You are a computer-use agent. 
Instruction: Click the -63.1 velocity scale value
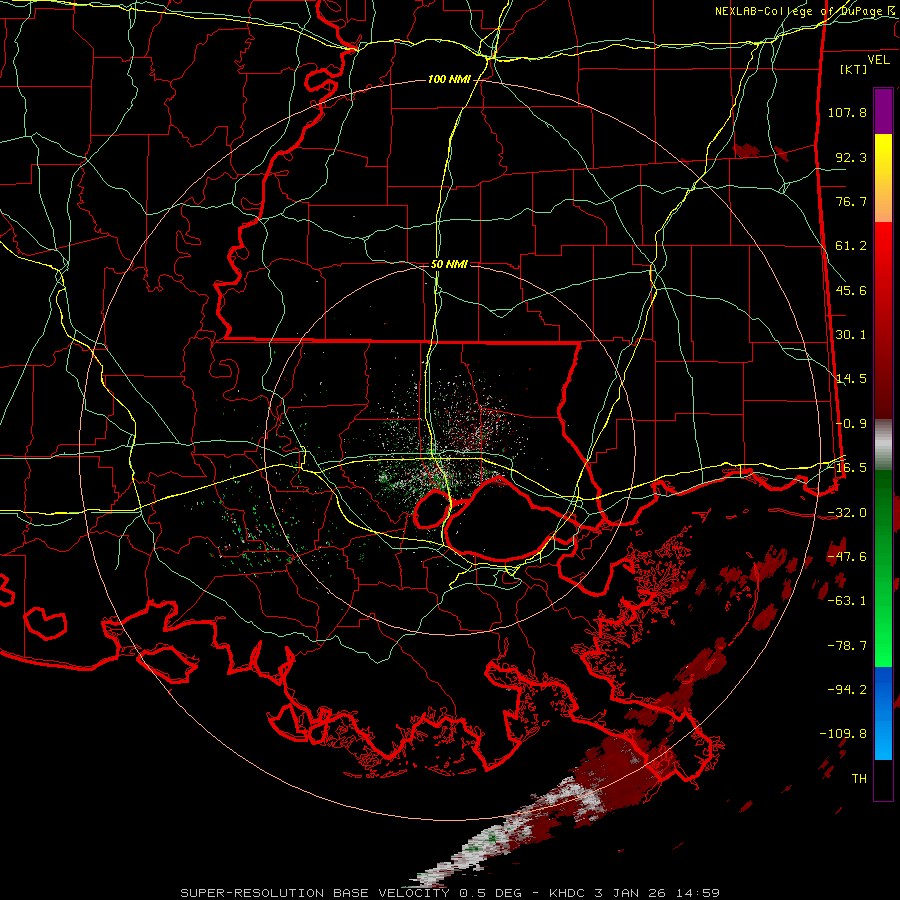(847, 601)
